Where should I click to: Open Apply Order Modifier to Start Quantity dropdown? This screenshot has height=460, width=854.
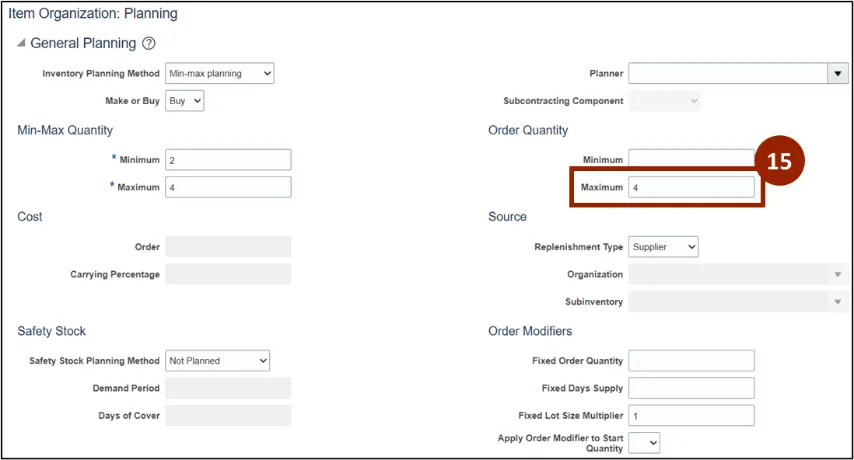(644, 442)
